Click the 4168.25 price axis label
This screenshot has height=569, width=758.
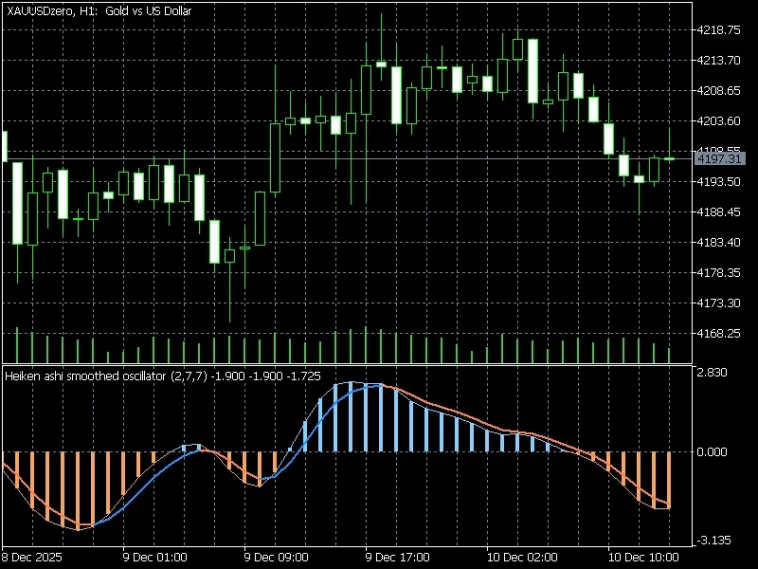[719, 333]
